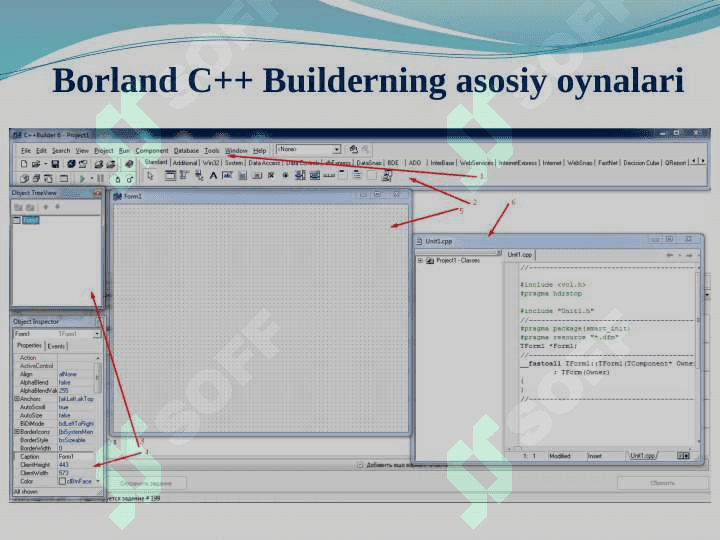Switch to the Additional palette tab
The height and width of the screenshot is (540, 720).
[x=185, y=163]
